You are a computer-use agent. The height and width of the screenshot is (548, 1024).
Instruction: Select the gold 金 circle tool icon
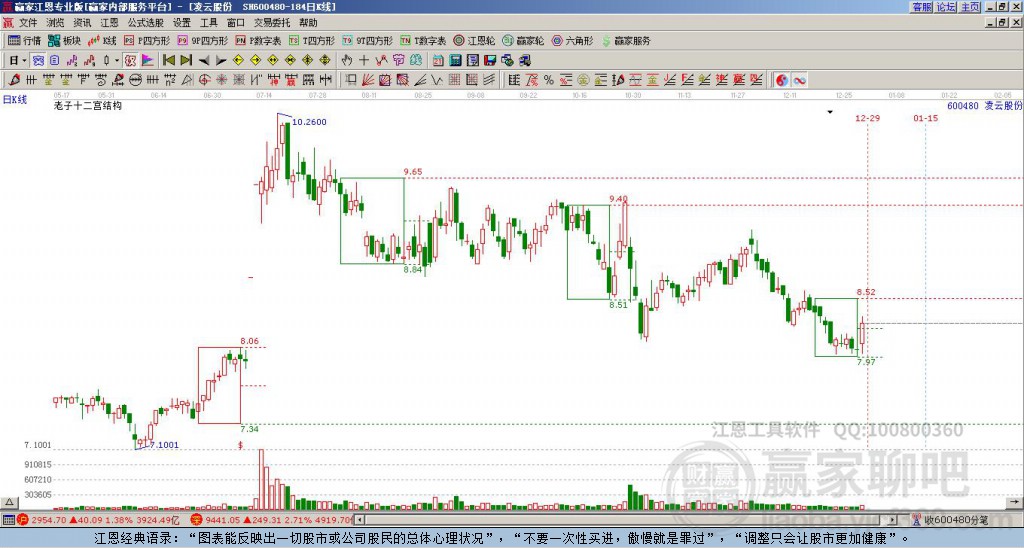click(583, 80)
